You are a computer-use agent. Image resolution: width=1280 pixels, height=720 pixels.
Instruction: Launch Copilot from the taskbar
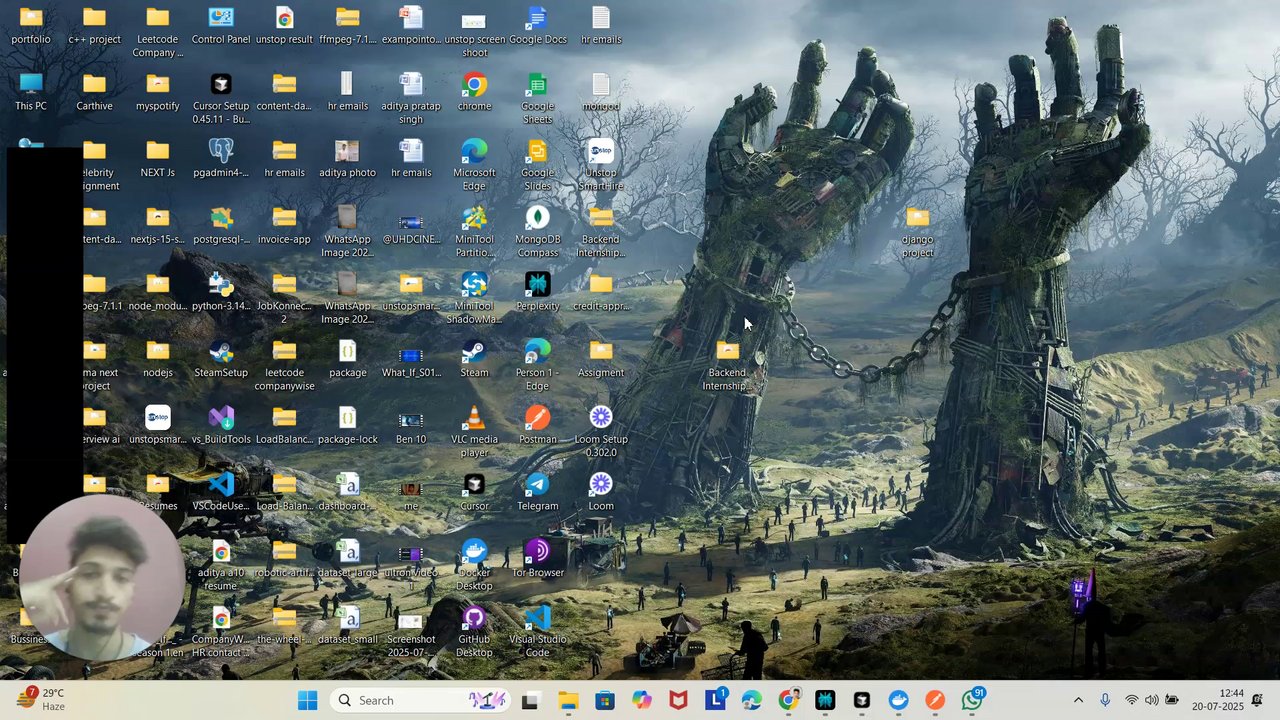[x=641, y=700]
